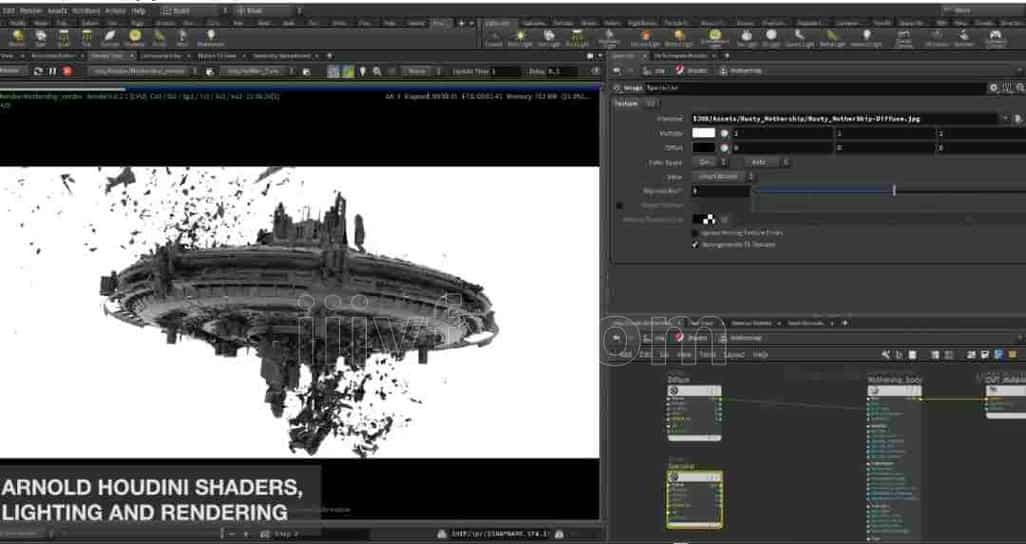The height and width of the screenshot is (544, 1026).
Task: Select the Camera shelf tool
Action: tap(494, 39)
